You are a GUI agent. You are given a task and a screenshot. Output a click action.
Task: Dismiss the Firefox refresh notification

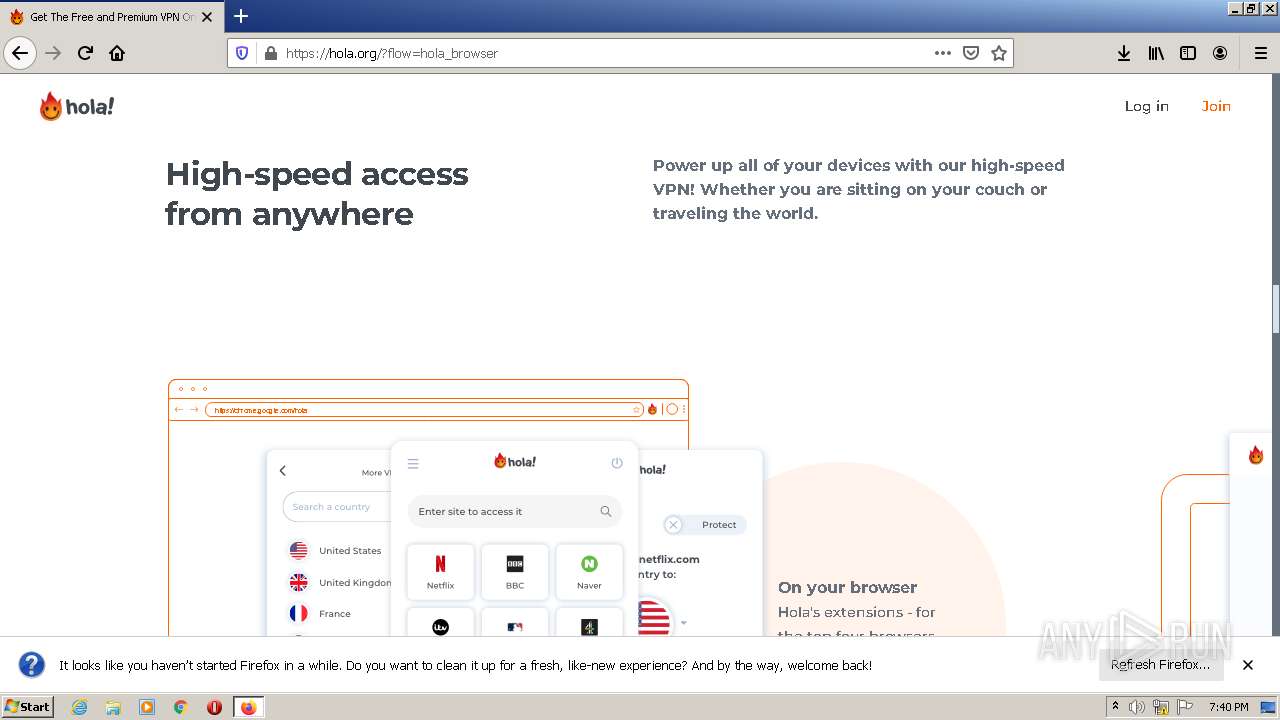[1248, 665]
